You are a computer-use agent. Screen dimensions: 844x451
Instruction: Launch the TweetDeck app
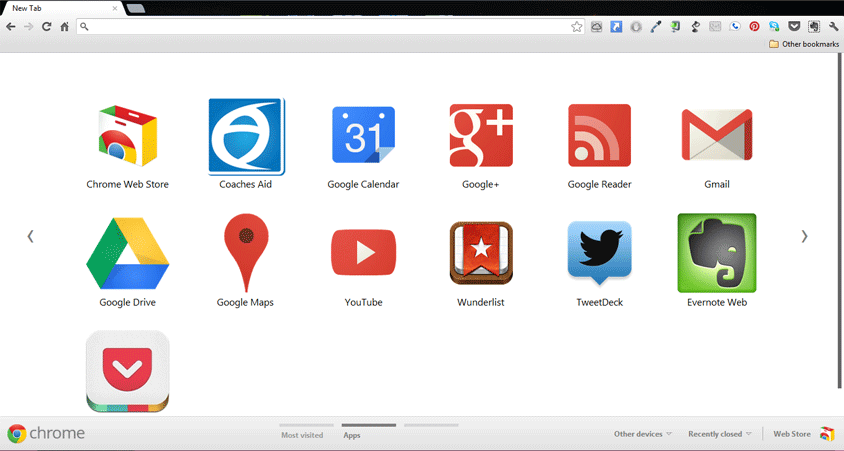[599, 253]
